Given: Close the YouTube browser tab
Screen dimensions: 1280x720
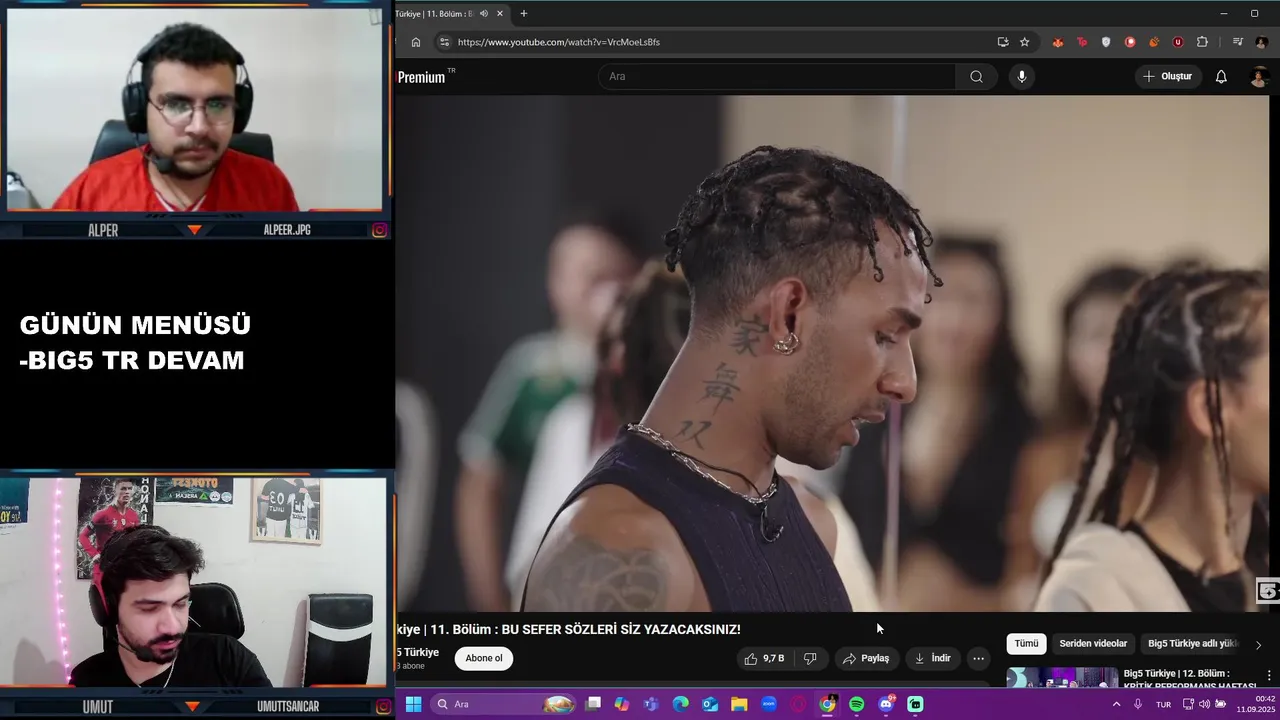Looking at the screenshot, I should pyautogui.click(x=500, y=13).
